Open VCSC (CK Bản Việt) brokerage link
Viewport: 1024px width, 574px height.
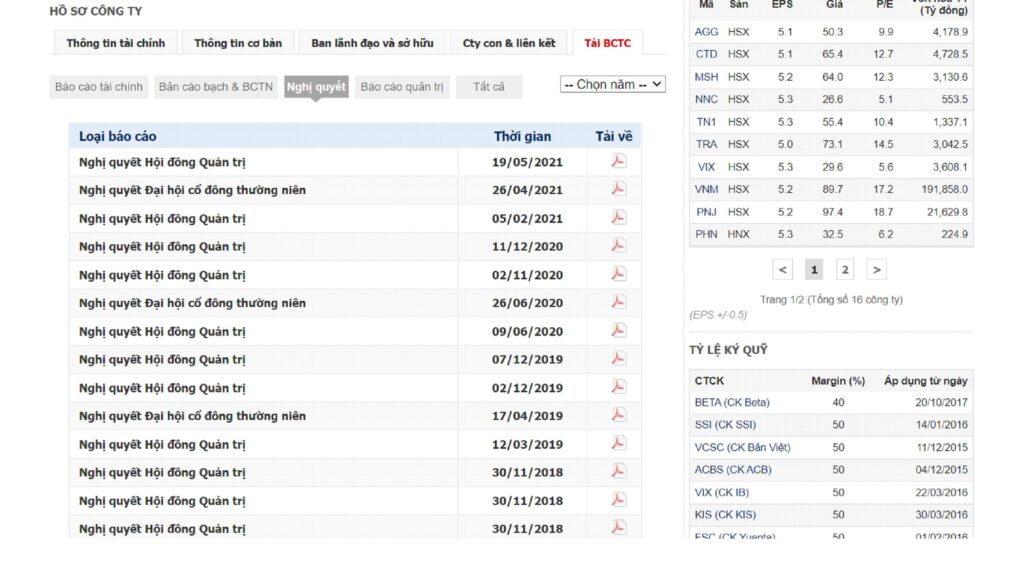[743, 447]
